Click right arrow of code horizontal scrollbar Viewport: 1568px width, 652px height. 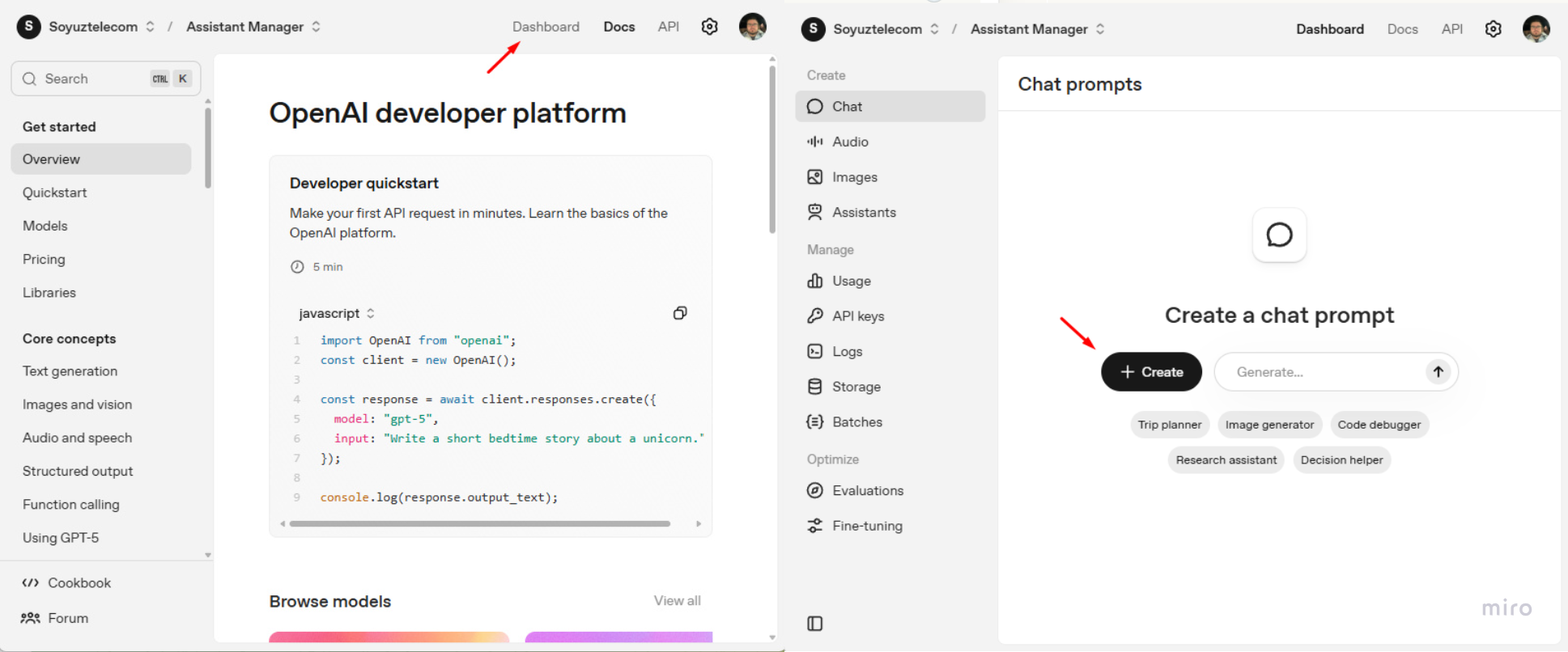point(699,523)
